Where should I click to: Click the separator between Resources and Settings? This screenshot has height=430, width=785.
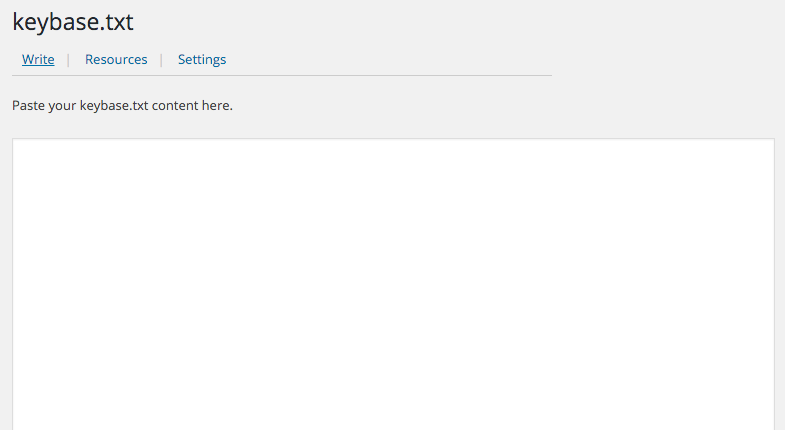coord(161,60)
